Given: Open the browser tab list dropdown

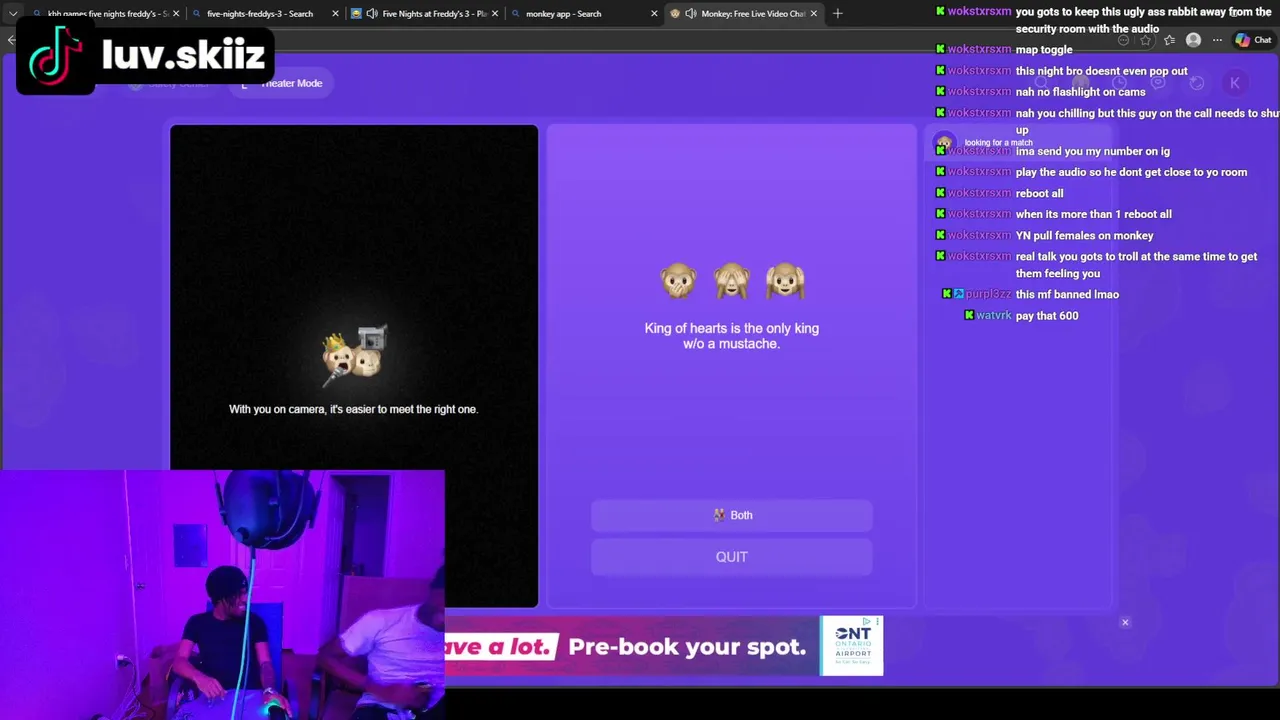Looking at the screenshot, I should click(13, 13).
